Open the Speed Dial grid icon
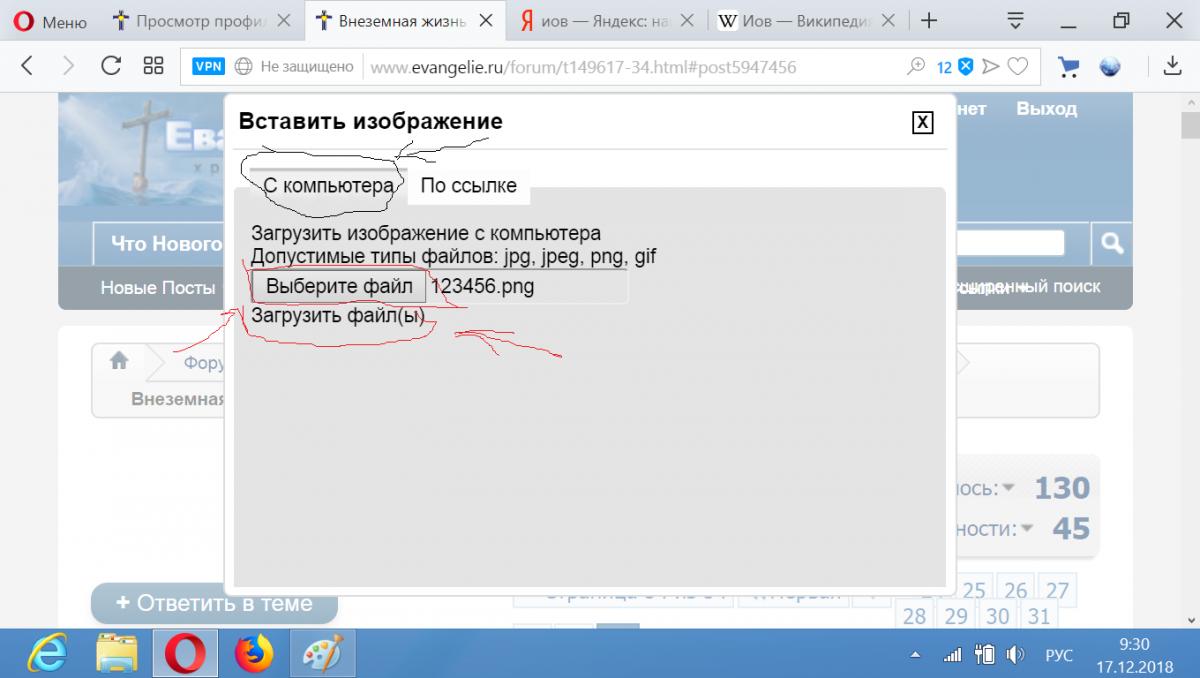1200x678 pixels. [153, 66]
